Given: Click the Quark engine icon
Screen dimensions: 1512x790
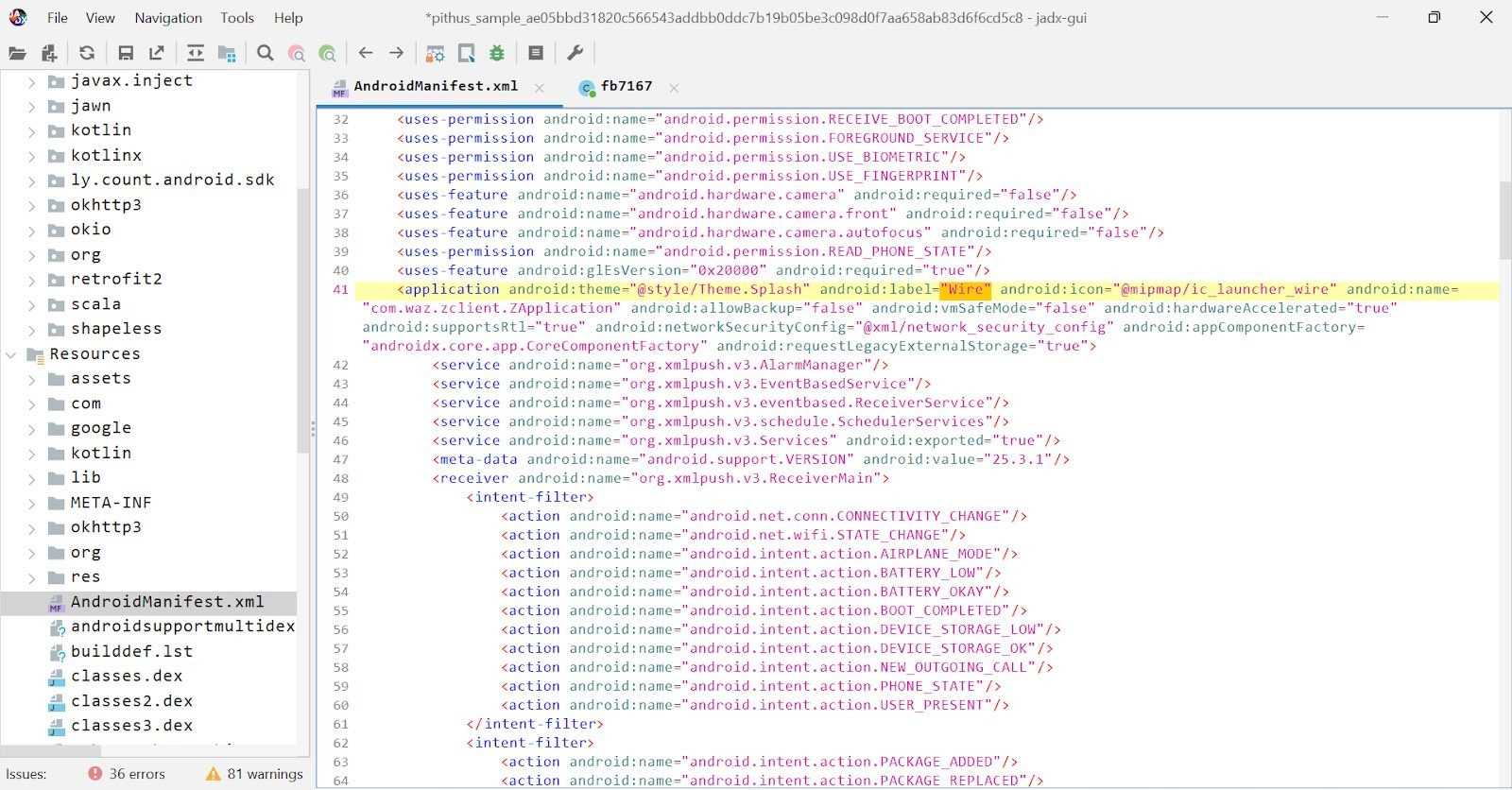Looking at the screenshot, I should (467, 54).
